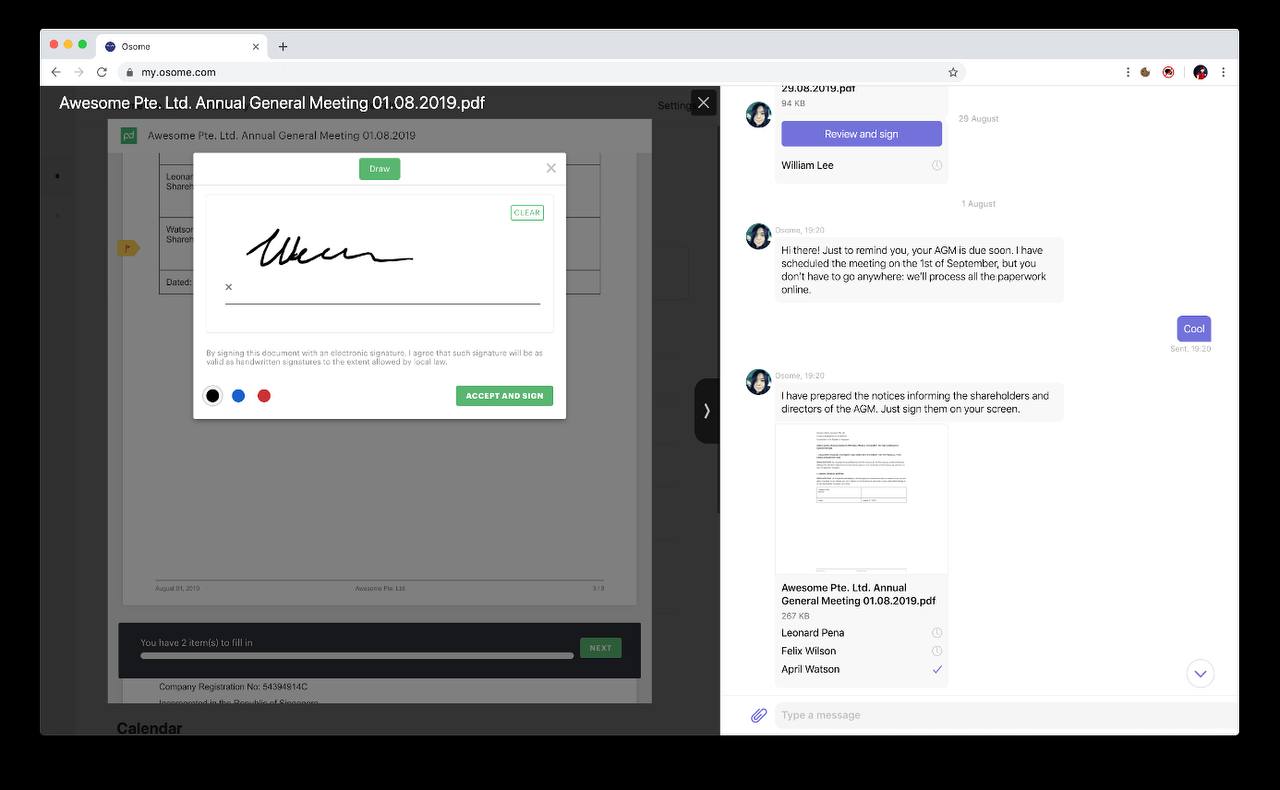
Task: Click the April Watson signer name
Action: pyautogui.click(x=810, y=669)
